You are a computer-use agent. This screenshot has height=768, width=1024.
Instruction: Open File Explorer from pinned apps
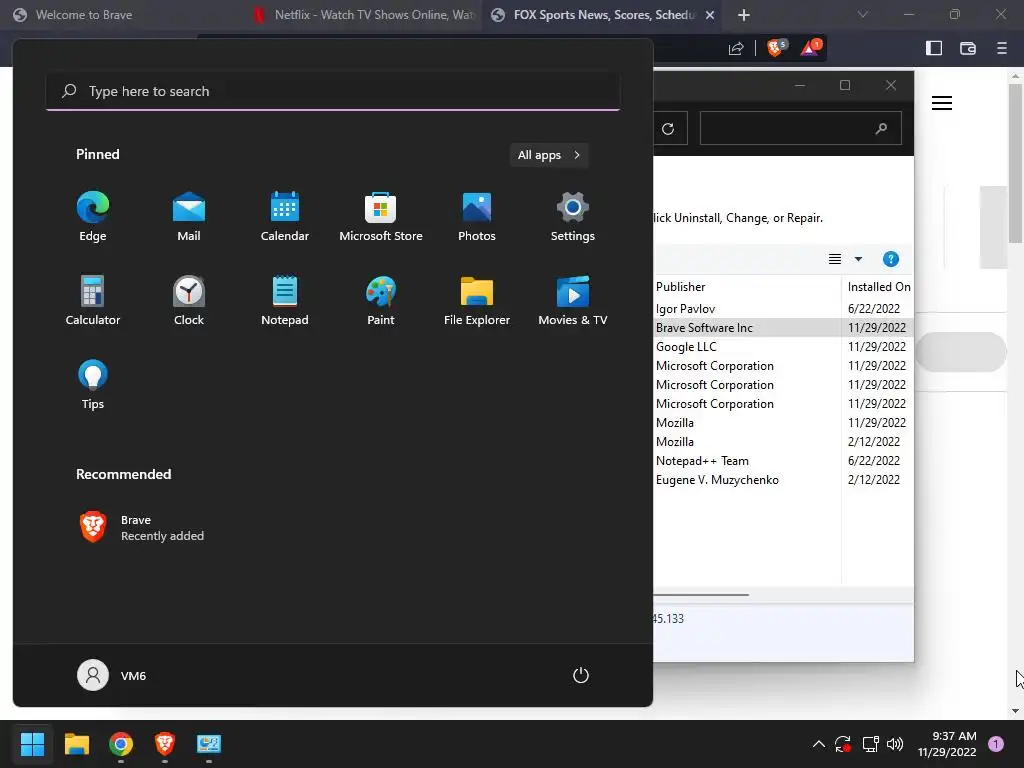[x=477, y=300]
